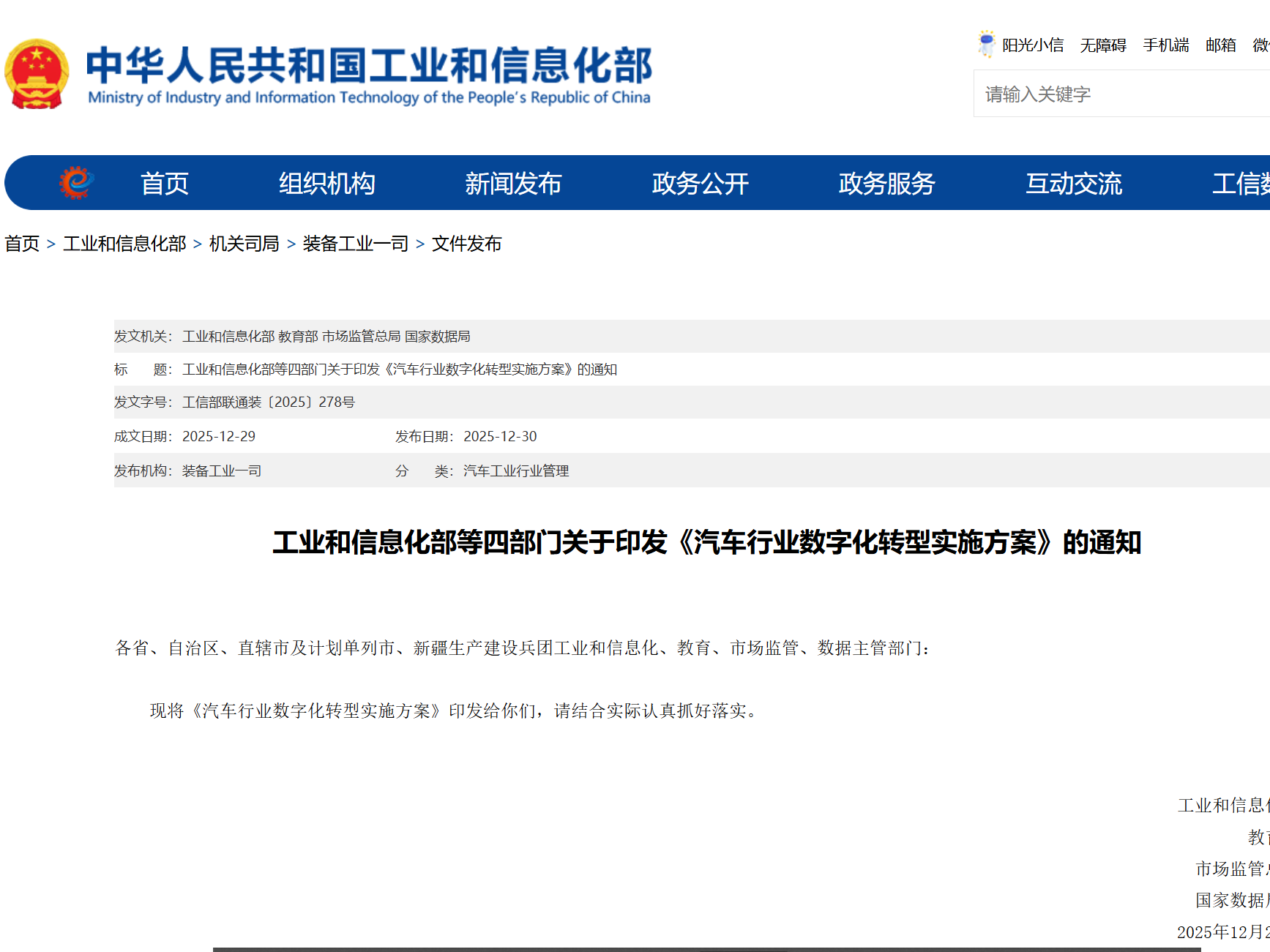Open 文件发布 breadcrumb entry

tap(468, 243)
